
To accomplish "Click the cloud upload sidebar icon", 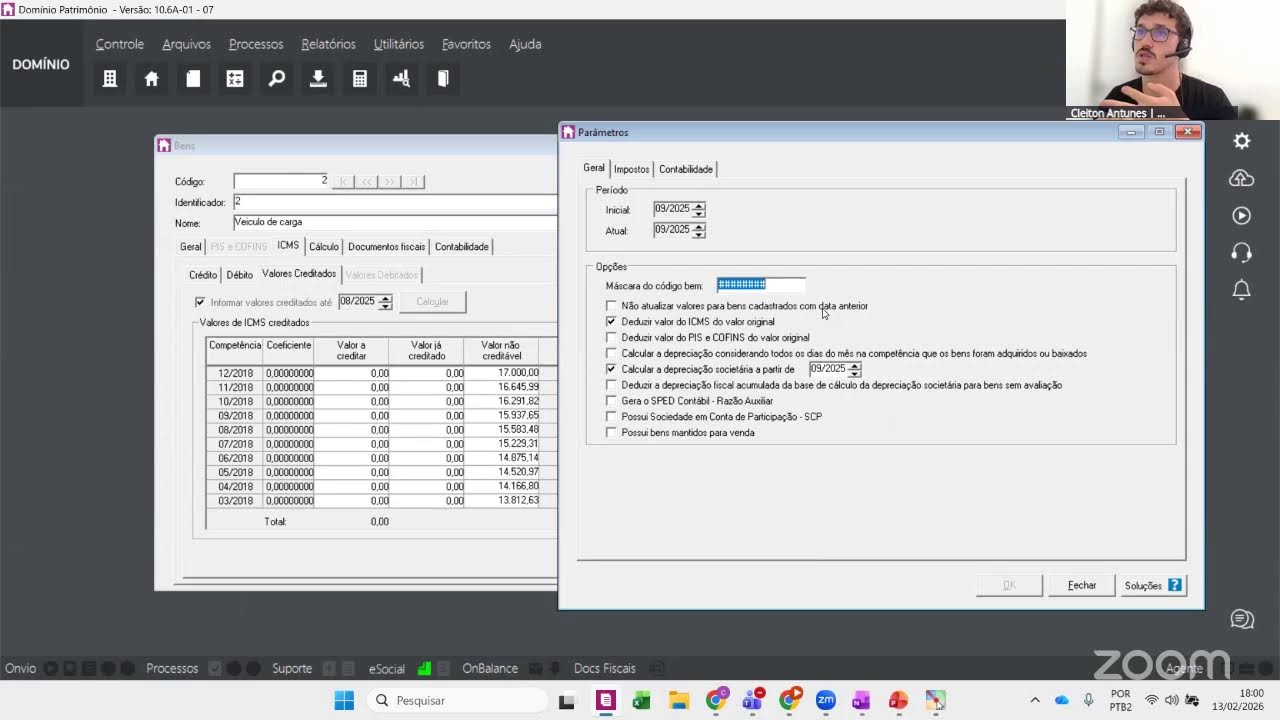I will pos(1242,178).
